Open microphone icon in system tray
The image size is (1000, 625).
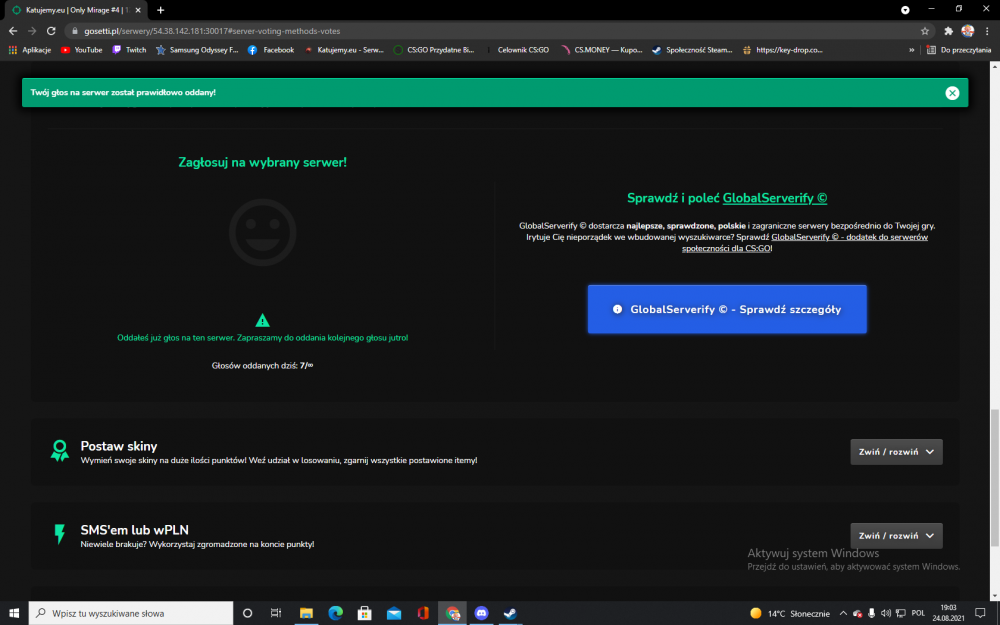coord(871,614)
